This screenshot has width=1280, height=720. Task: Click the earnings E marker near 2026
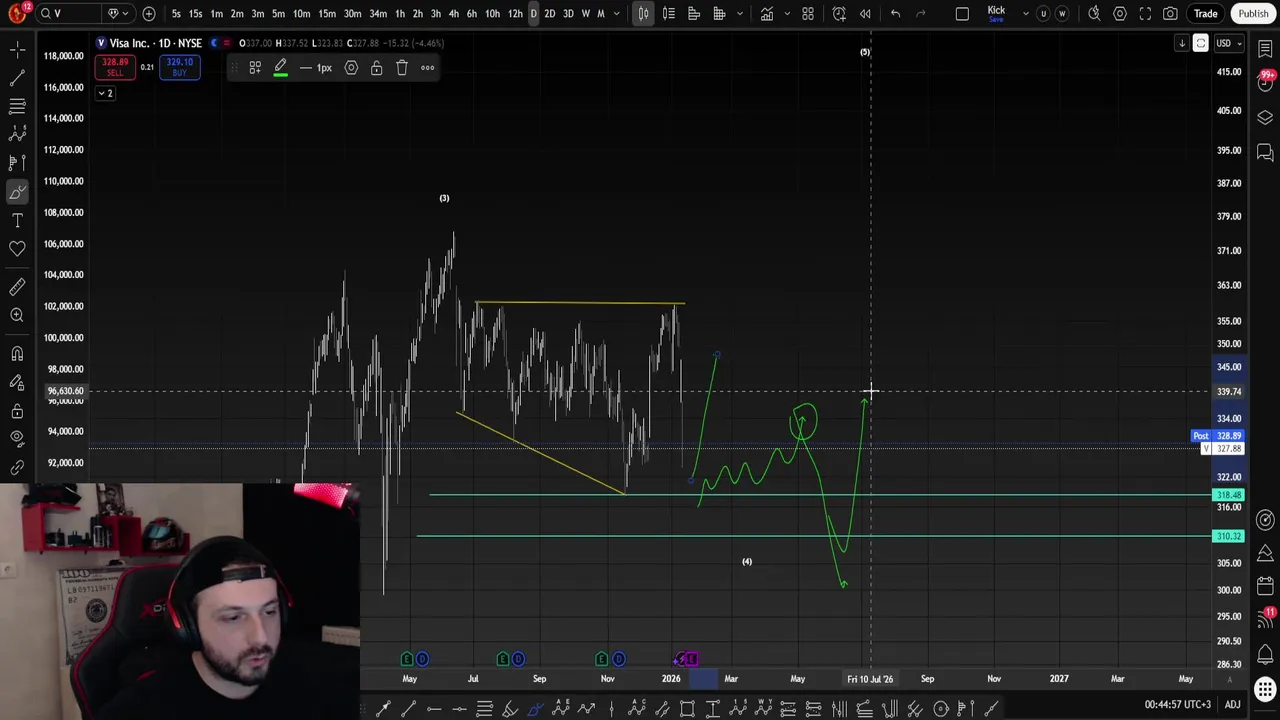point(691,659)
